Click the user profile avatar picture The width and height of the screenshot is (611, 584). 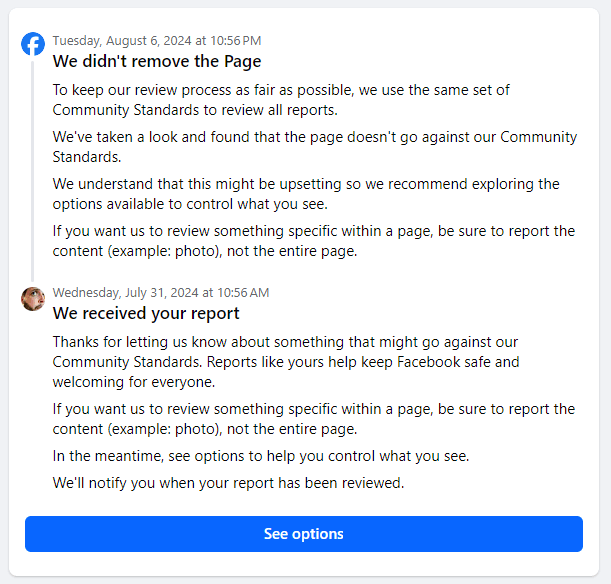[x=33, y=297]
